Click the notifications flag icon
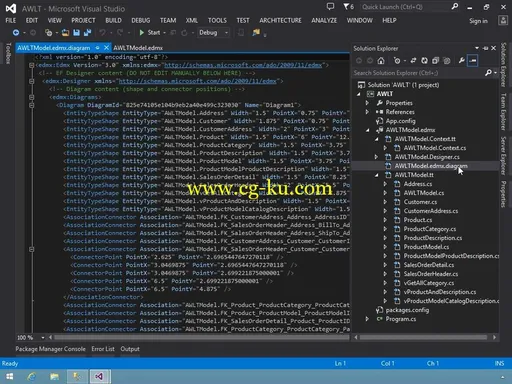512x384 pixels. tap(348, 7)
